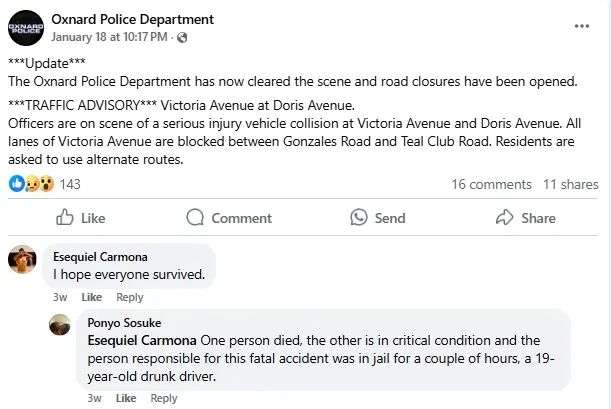Open the Oxnard Police Department page name
The width and height of the screenshot is (611, 409).
[x=132, y=19]
